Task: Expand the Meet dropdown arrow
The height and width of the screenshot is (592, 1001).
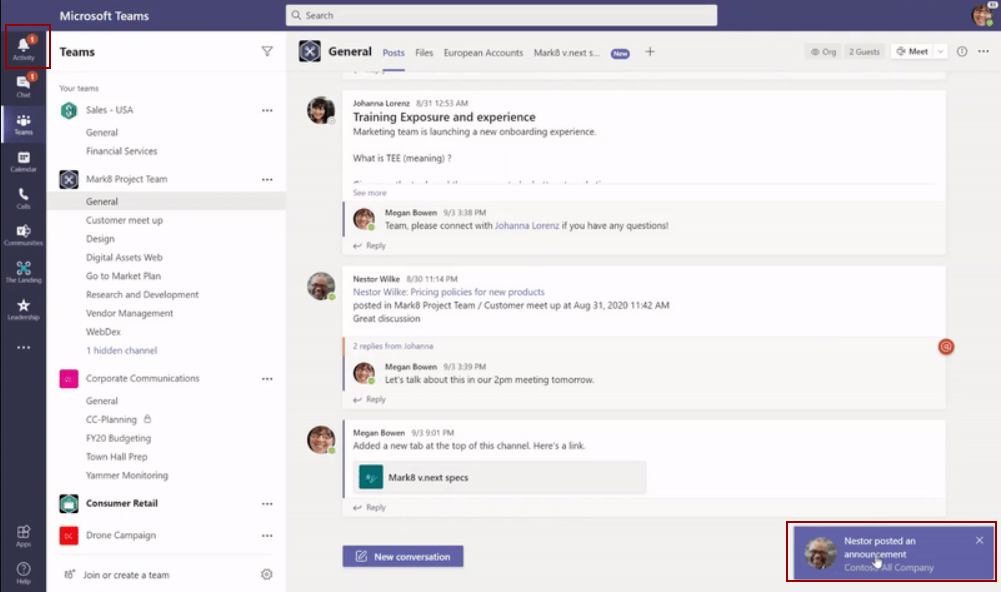Action: [941, 52]
